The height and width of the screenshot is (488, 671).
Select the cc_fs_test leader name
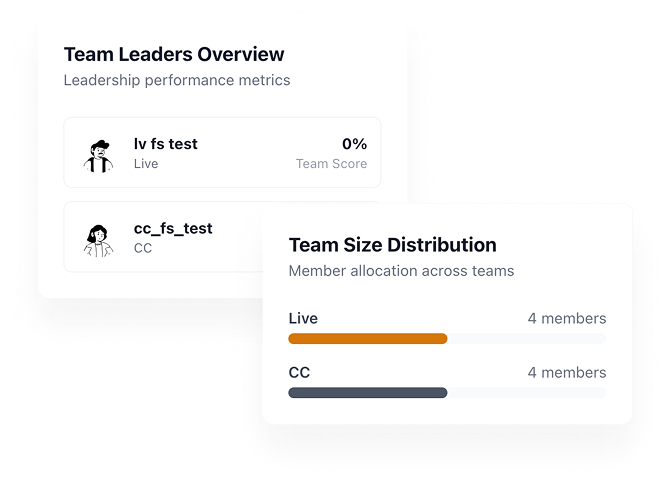point(173,228)
